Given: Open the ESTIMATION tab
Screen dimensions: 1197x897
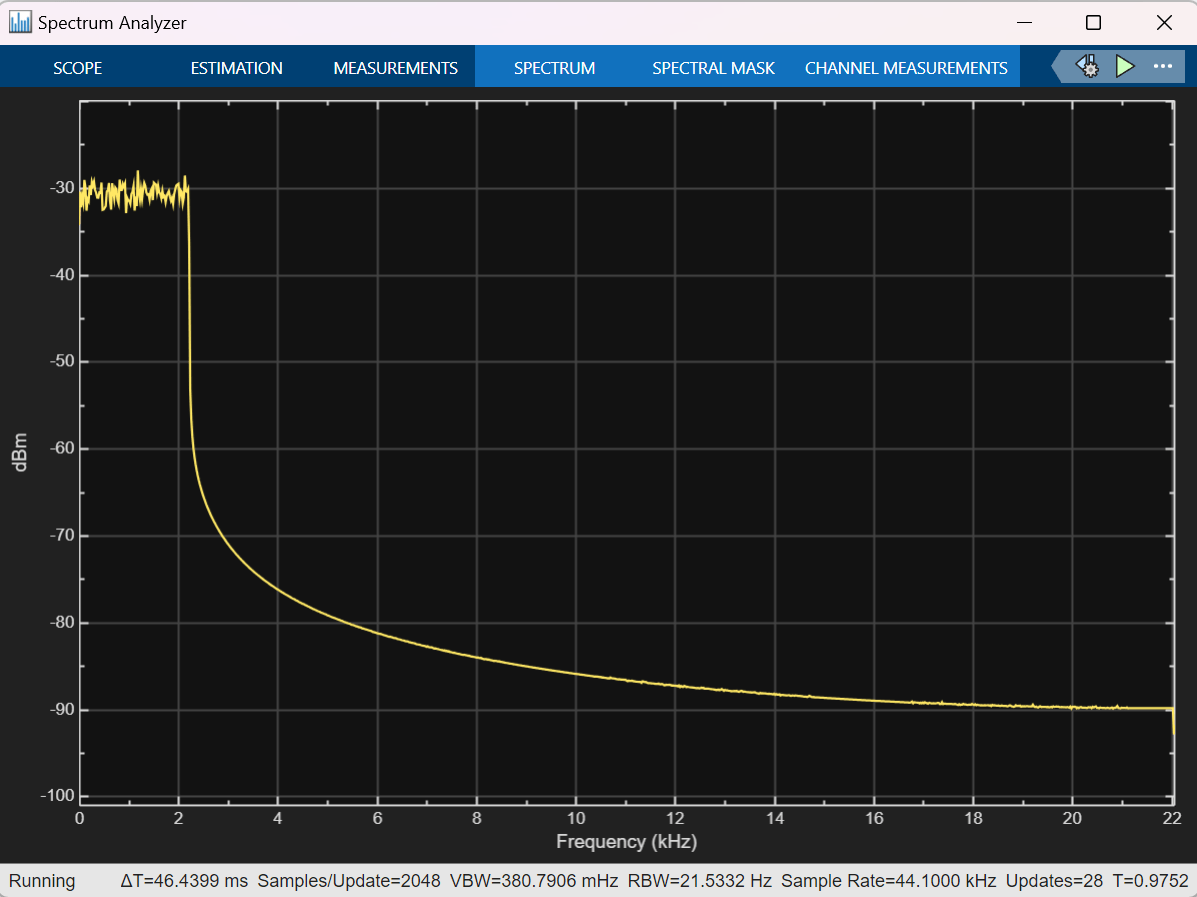Looking at the screenshot, I should coord(236,68).
